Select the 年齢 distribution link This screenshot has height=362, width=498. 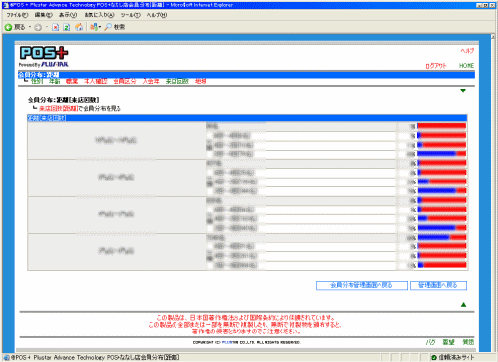pos(55,81)
